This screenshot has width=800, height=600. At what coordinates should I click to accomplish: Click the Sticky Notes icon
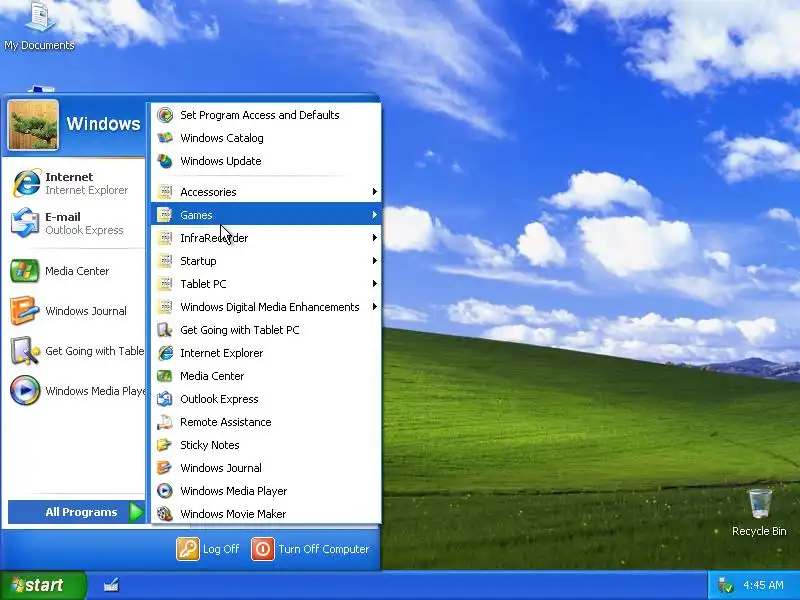pyautogui.click(x=165, y=445)
